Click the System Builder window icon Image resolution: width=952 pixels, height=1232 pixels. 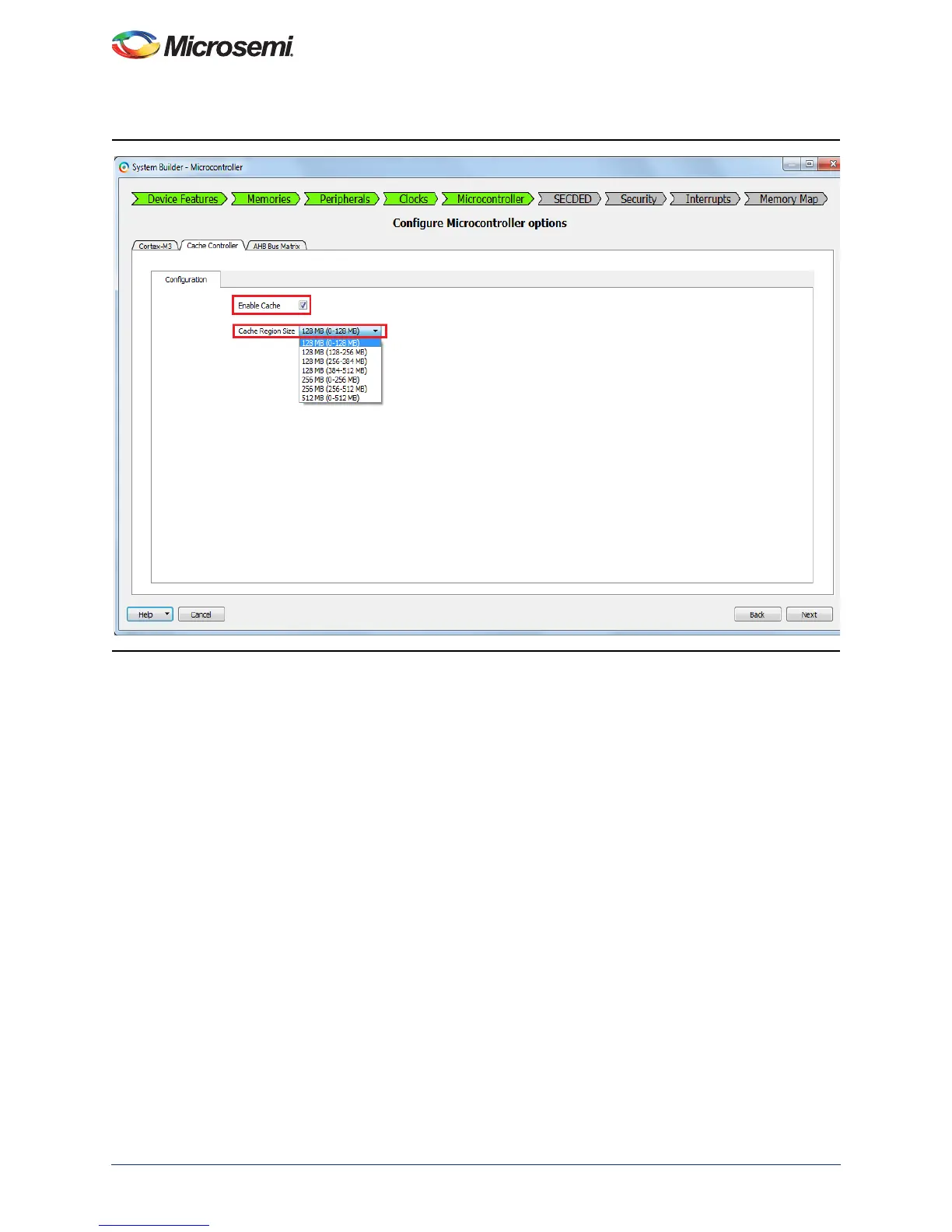click(x=124, y=167)
